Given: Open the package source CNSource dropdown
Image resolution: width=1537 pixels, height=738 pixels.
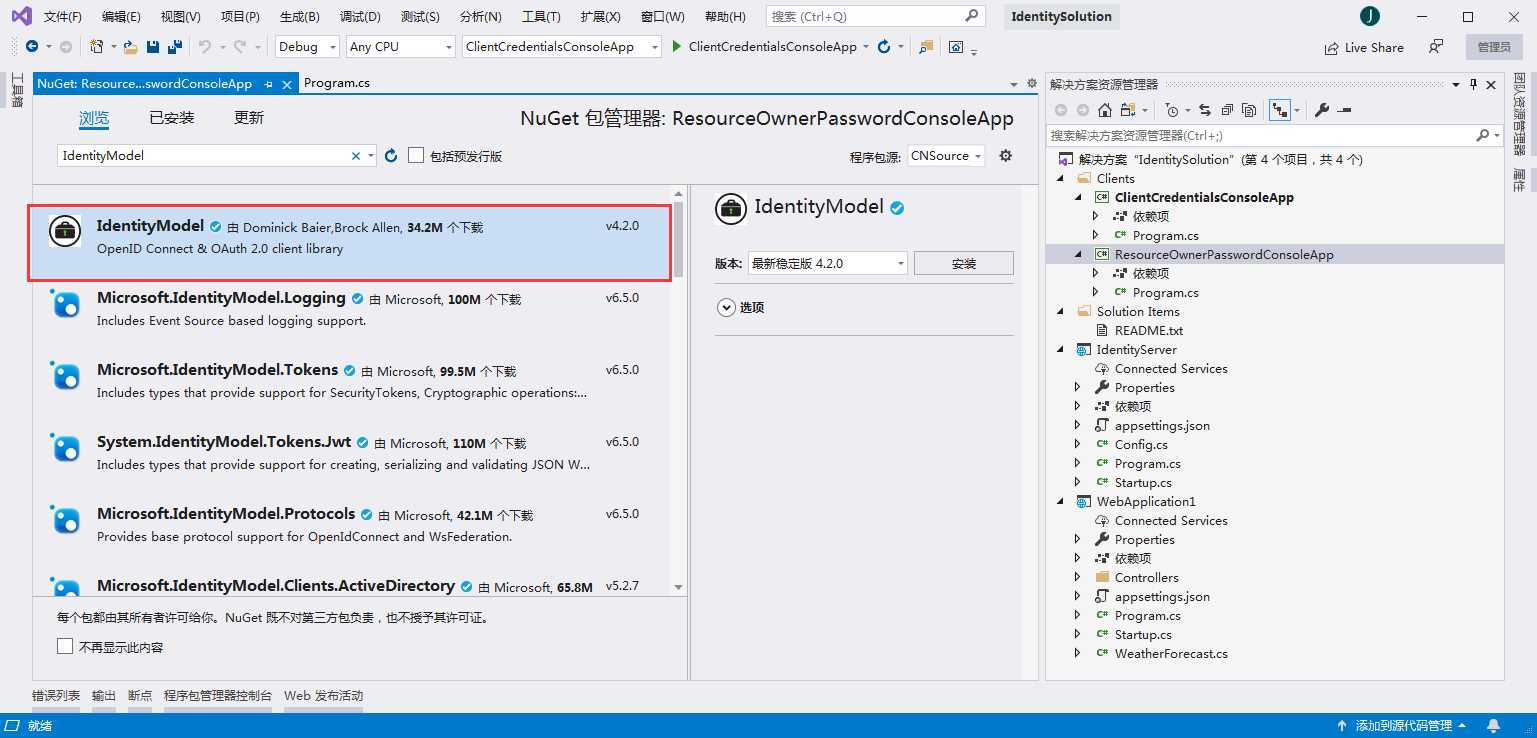Looking at the screenshot, I should point(945,156).
